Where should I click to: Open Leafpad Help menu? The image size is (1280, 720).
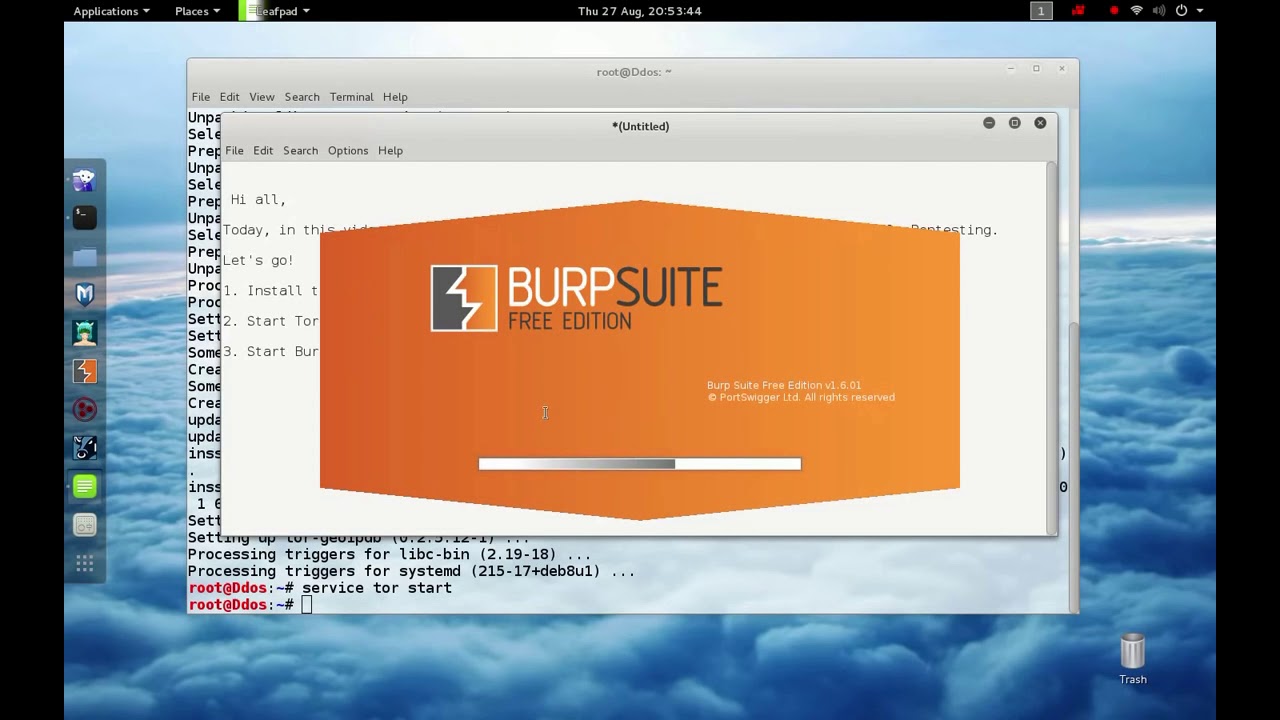390,151
